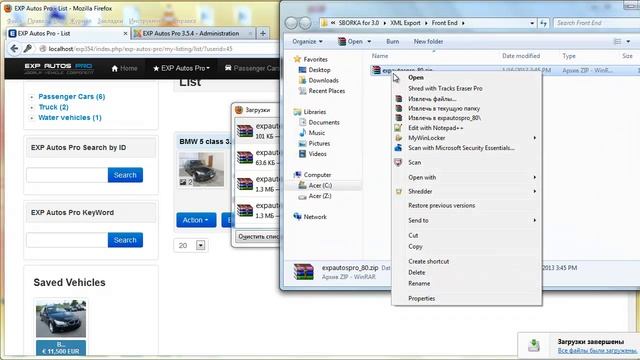The width and height of the screenshot is (640, 360).
Task: Click New folder in Explorer toolbar
Action: click(x=428, y=41)
